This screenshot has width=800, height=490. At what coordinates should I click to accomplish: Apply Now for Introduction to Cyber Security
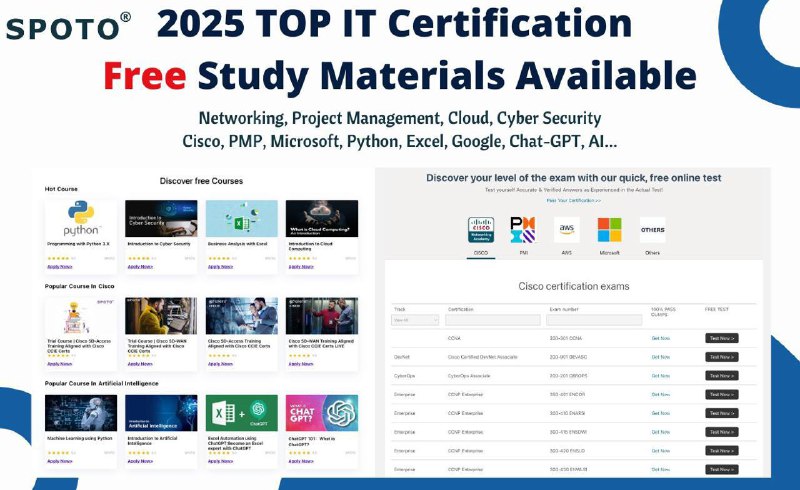point(140,267)
